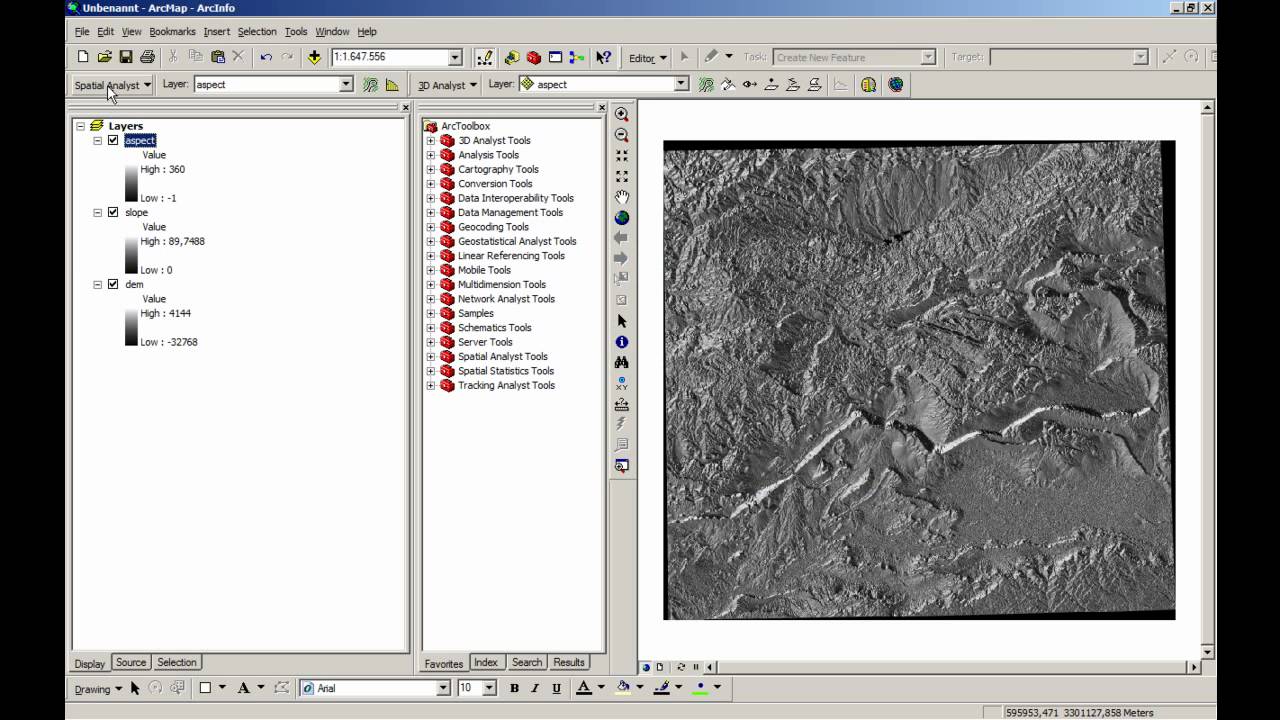Image resolution: width=1280 pixels, height=720 pixels.
Task: Select the Drawing text tool
Action: 243,688
